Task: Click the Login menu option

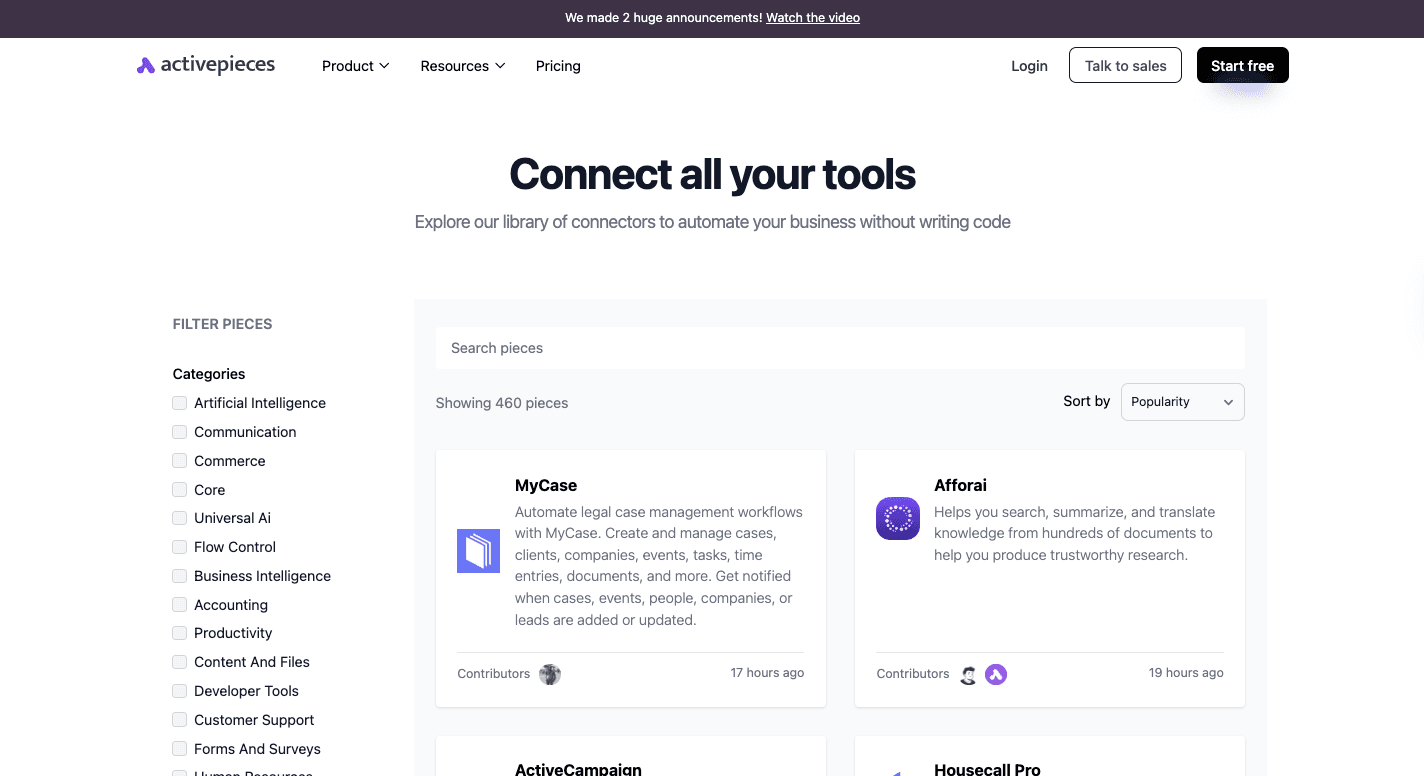Action: pyautogui.click(x=1029, y=66)
